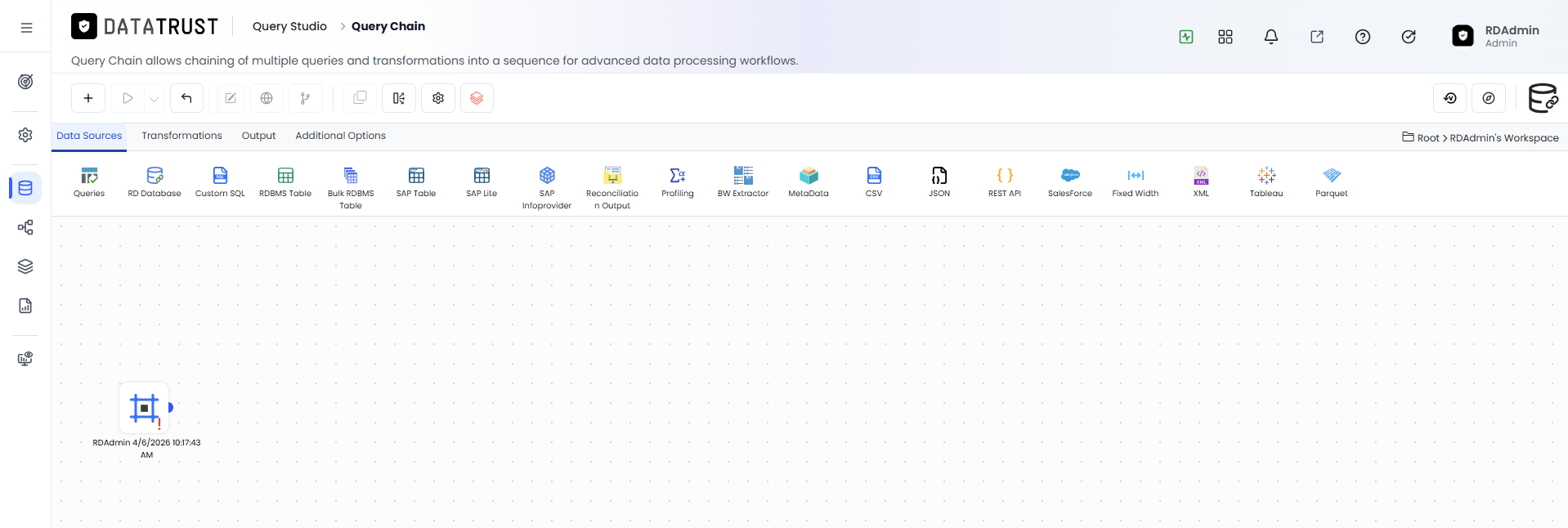
Task: Click the open-in-new-window icon
Action: pyautogui.click(x=1317, y=37)
